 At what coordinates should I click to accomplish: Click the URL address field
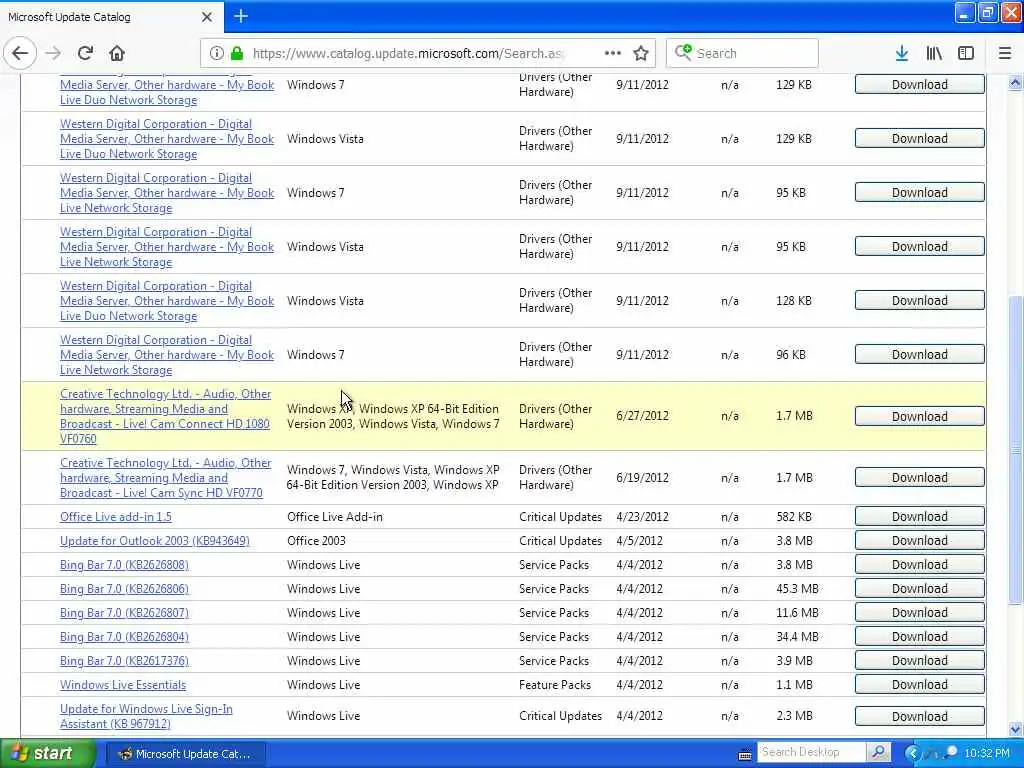click(409, 54)
